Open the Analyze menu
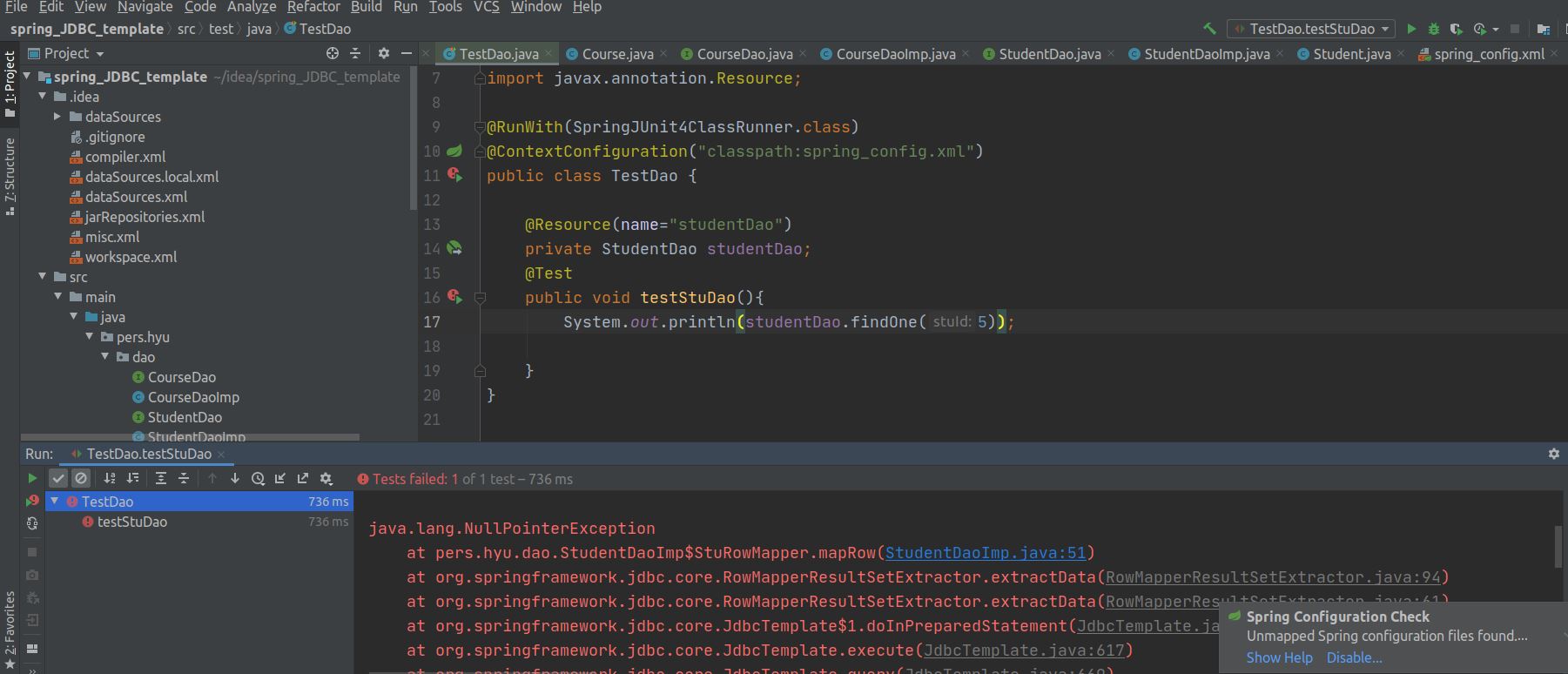The width and height of the screenshot is (1568, 674). click(x=252, y=7)
